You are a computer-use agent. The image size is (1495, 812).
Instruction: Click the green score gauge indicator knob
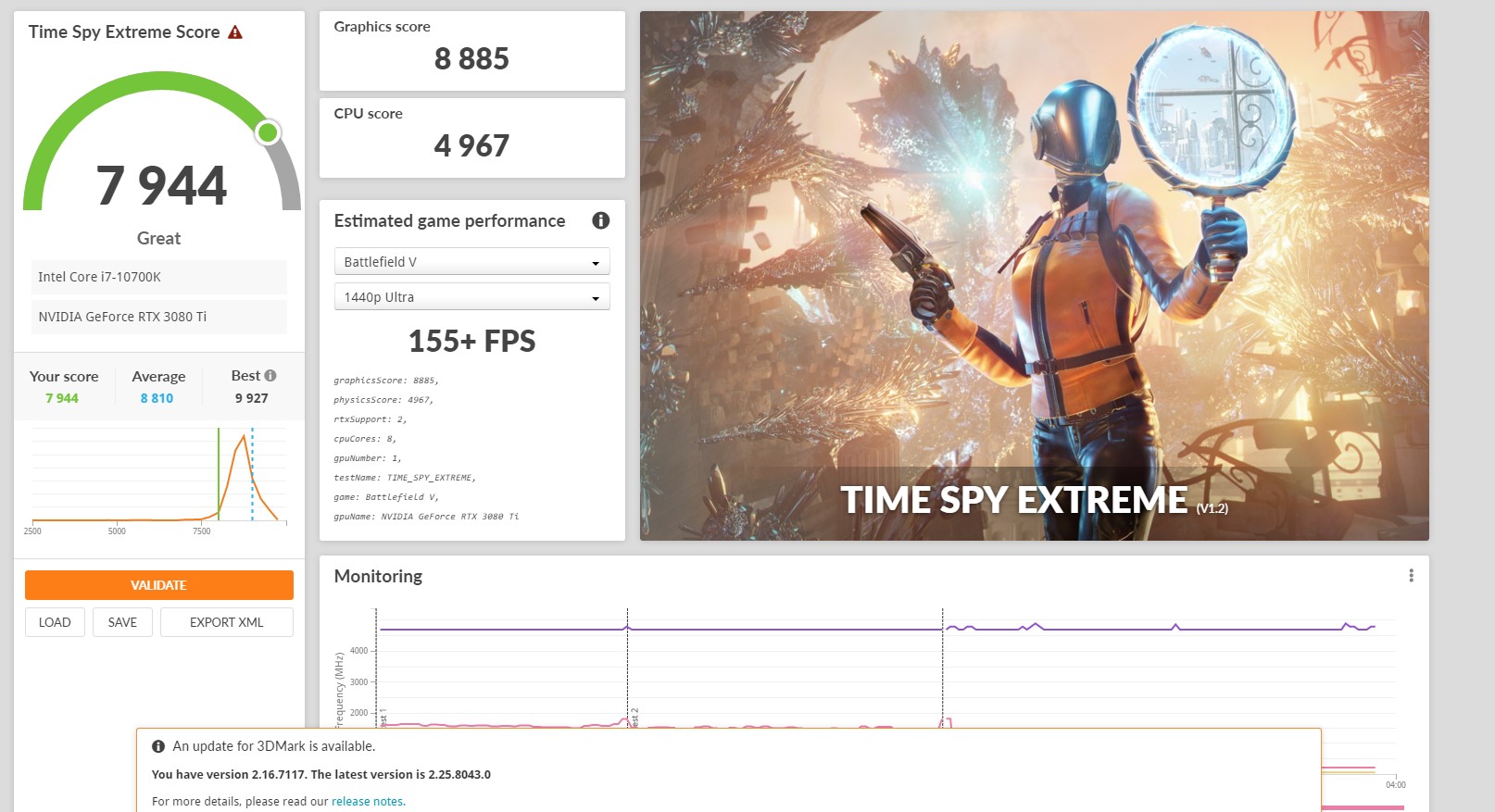[x=268, y=132]
